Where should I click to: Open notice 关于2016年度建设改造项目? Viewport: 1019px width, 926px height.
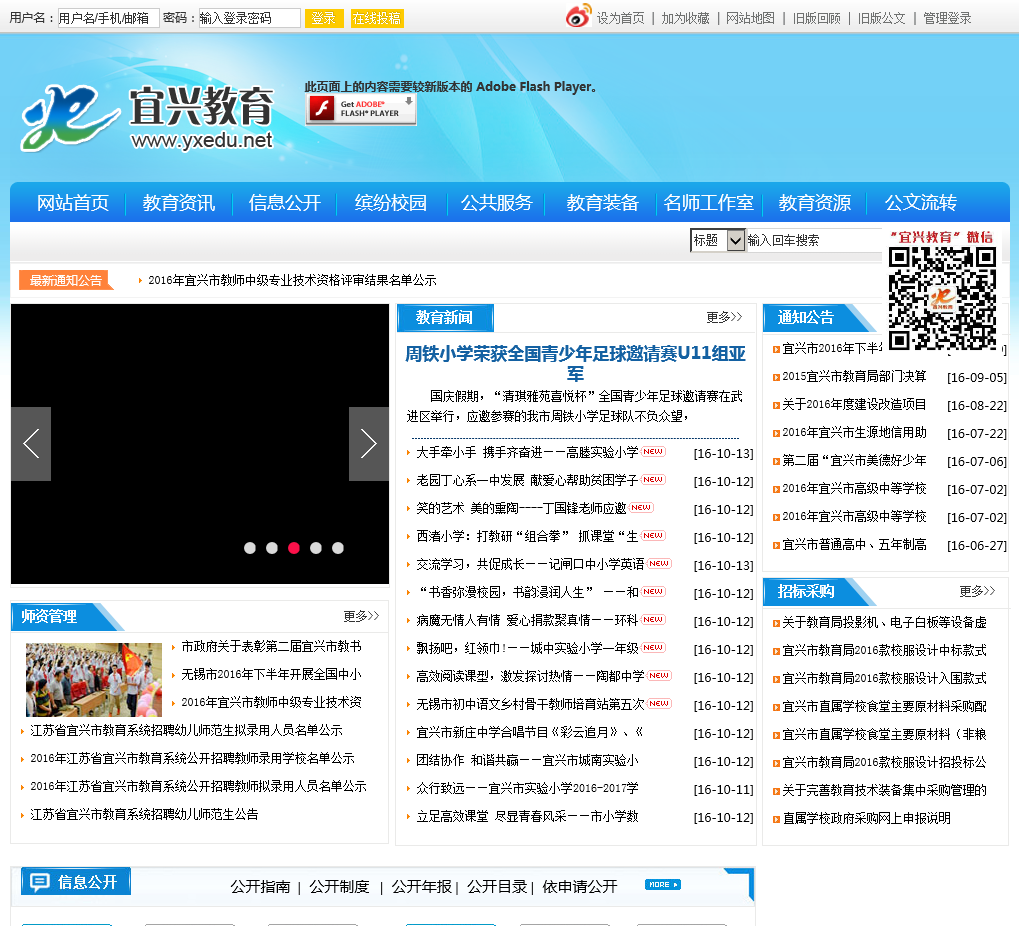click(x=854, y=404)
